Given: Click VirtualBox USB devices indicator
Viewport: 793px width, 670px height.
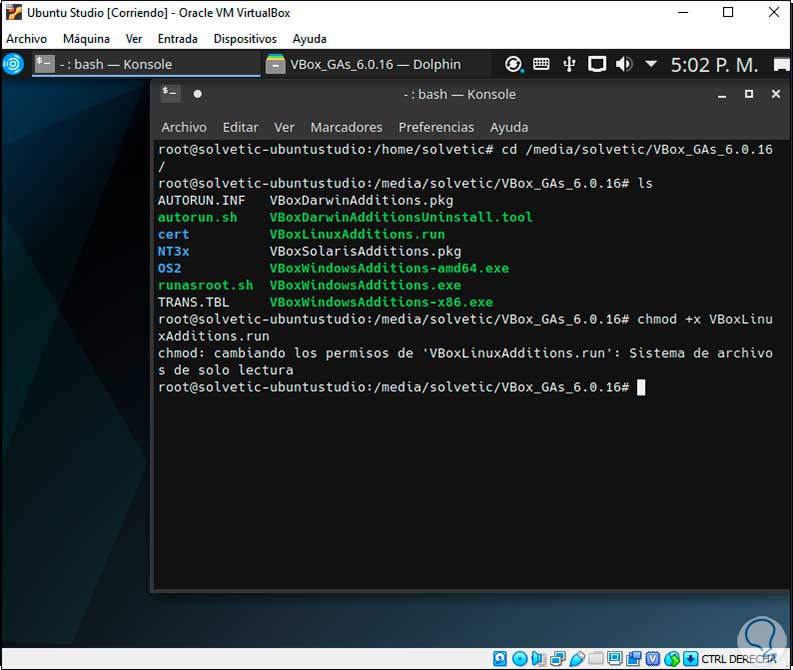Looking at the screenshot, I should [577, 658].
